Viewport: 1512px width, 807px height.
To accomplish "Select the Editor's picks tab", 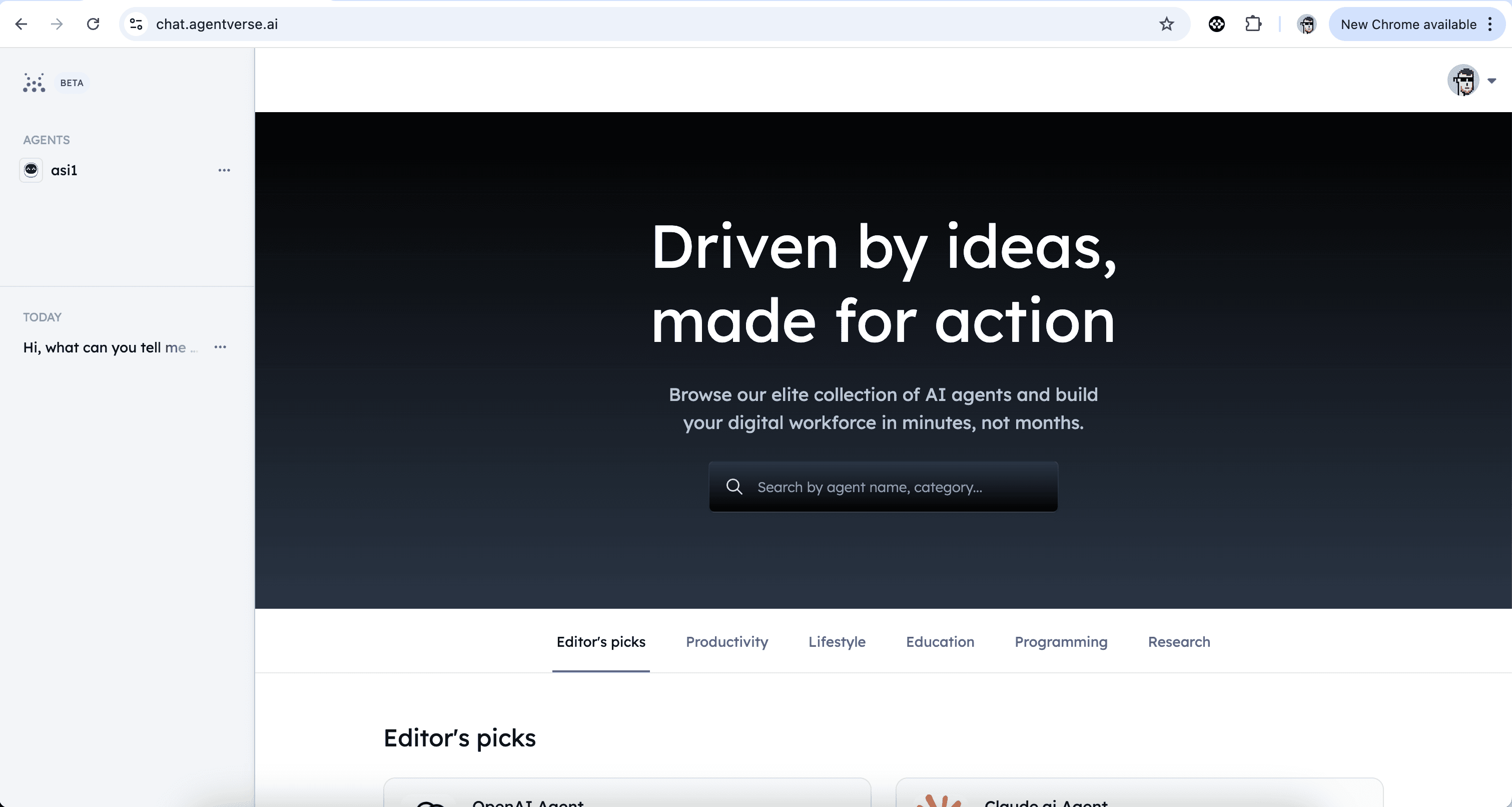I will (600, 642).
